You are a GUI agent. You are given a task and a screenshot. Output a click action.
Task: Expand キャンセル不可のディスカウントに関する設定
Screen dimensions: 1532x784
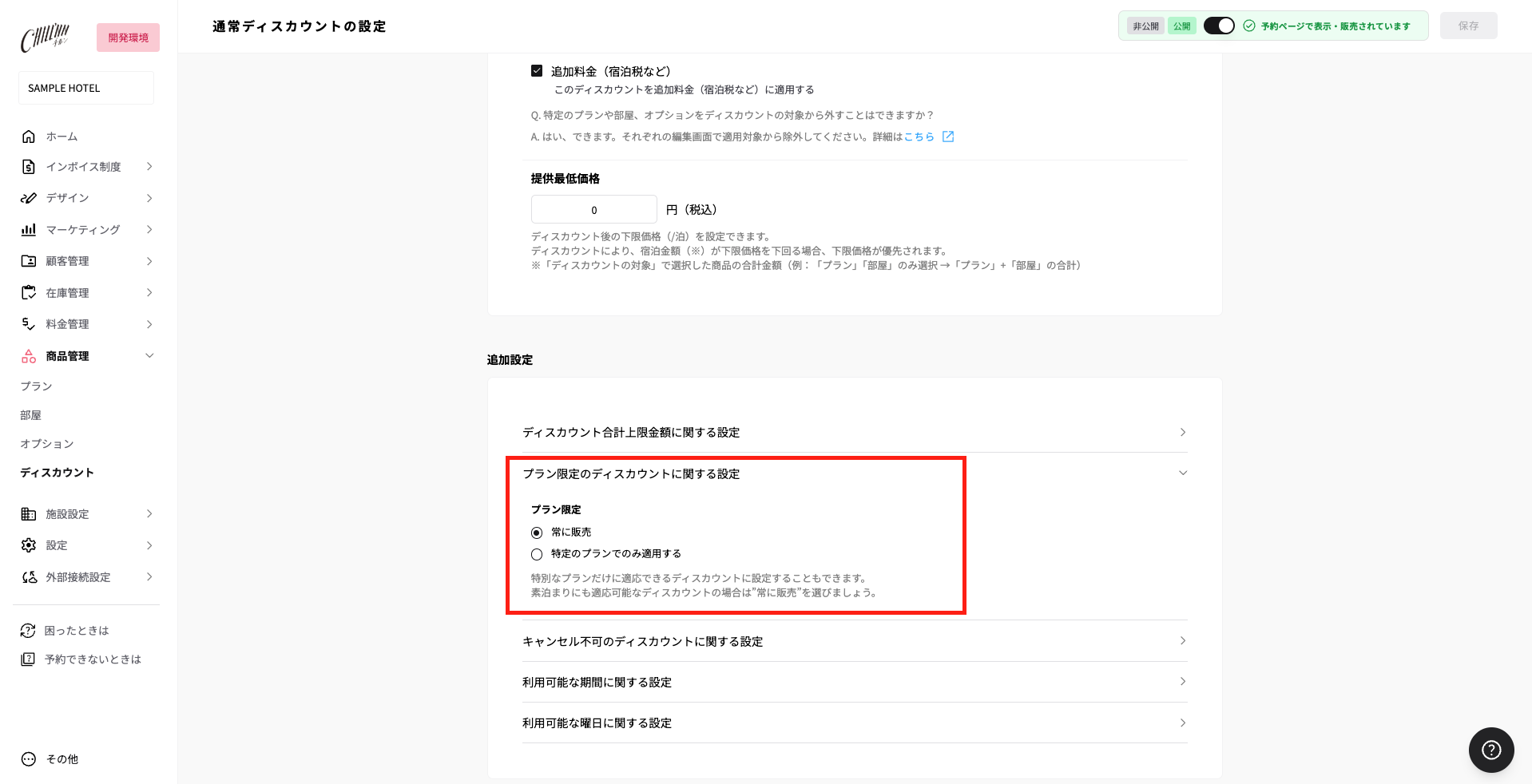click(x=855, y=641)
